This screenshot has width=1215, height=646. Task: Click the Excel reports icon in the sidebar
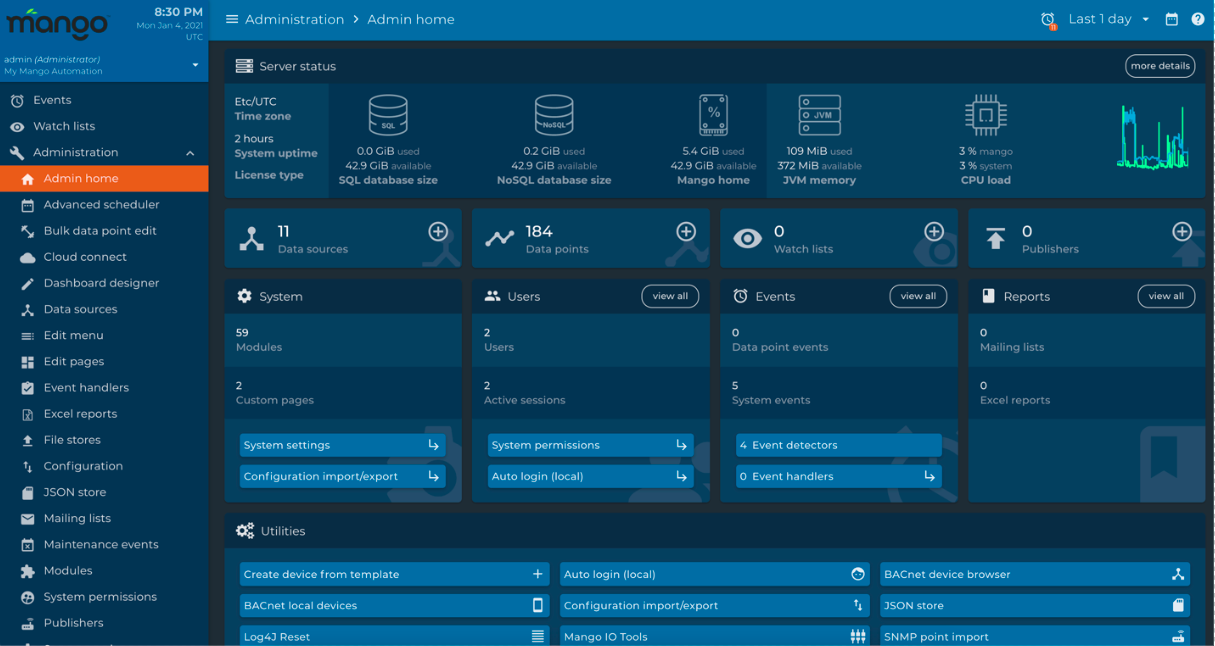(x=28, y=414)
